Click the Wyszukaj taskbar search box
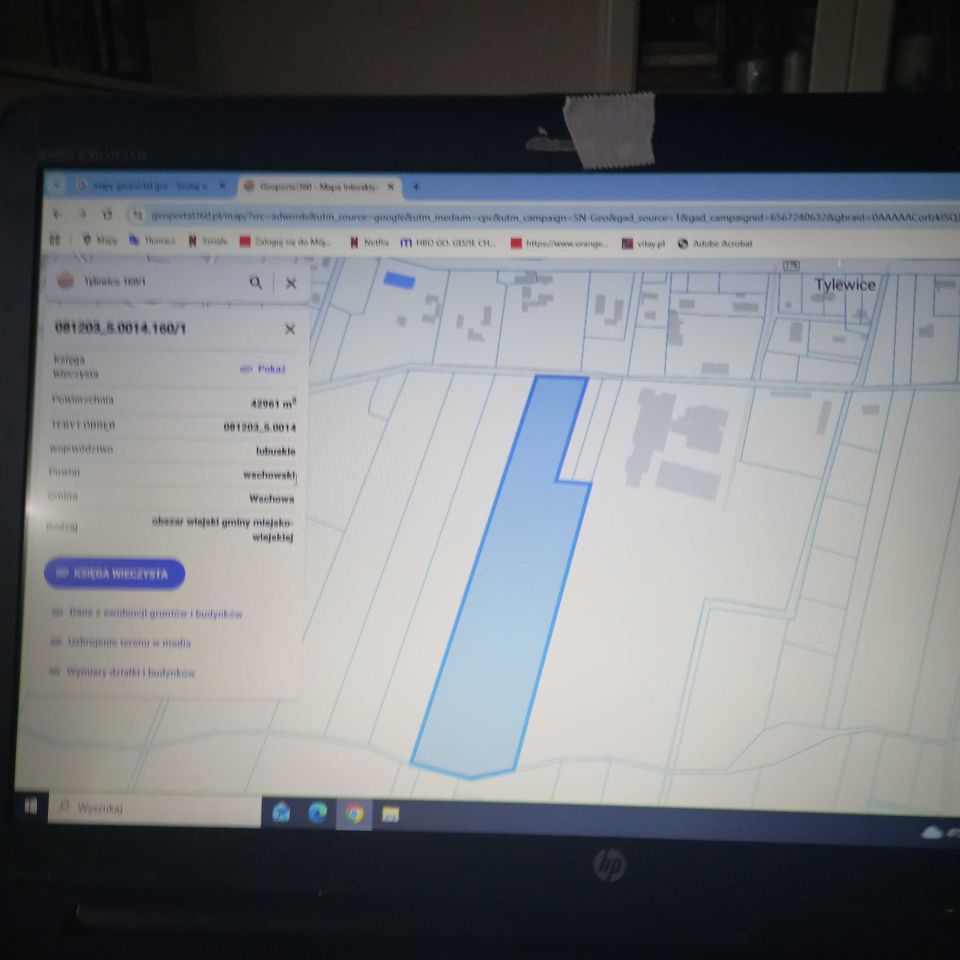The width and height of the screenshot is (960, 960). point(155,809)
